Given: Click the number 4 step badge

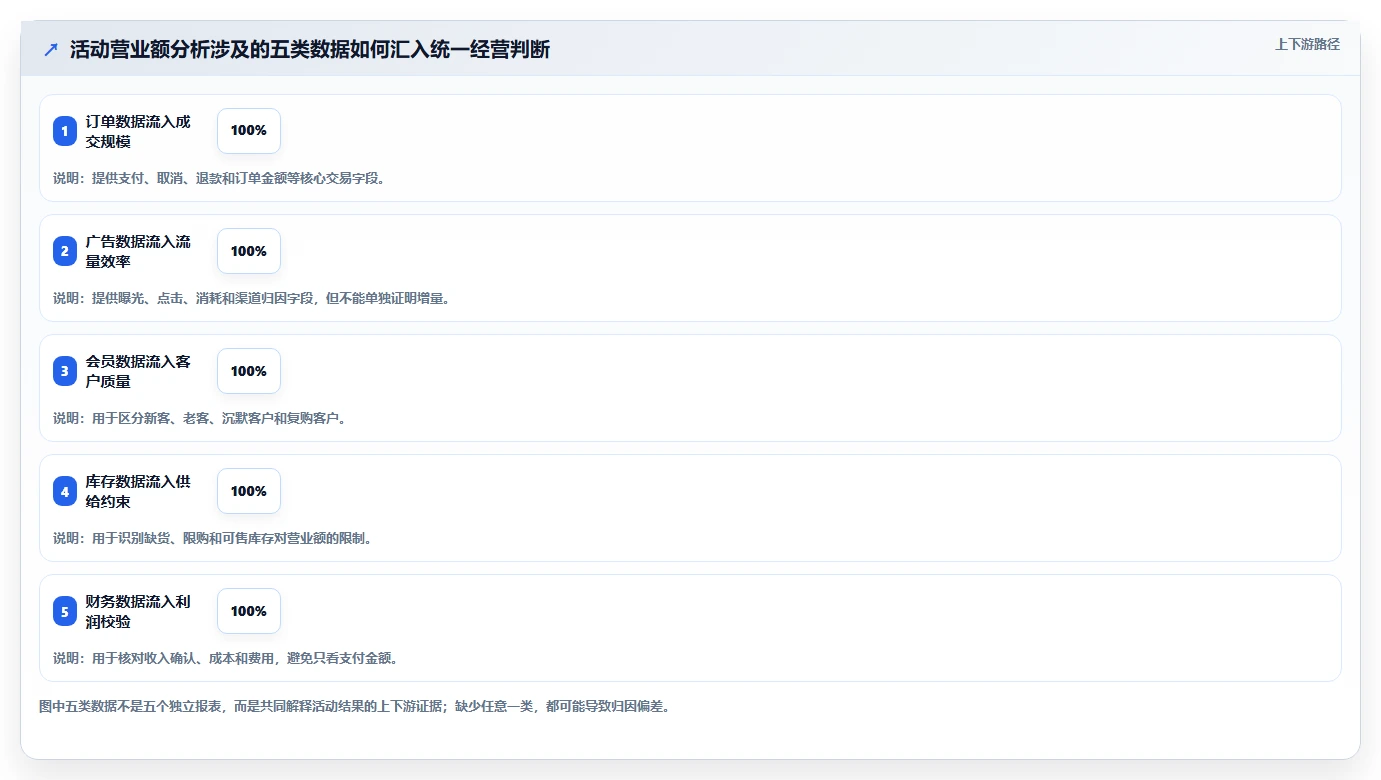Looking at the screenshot, I should coord(65,491).
